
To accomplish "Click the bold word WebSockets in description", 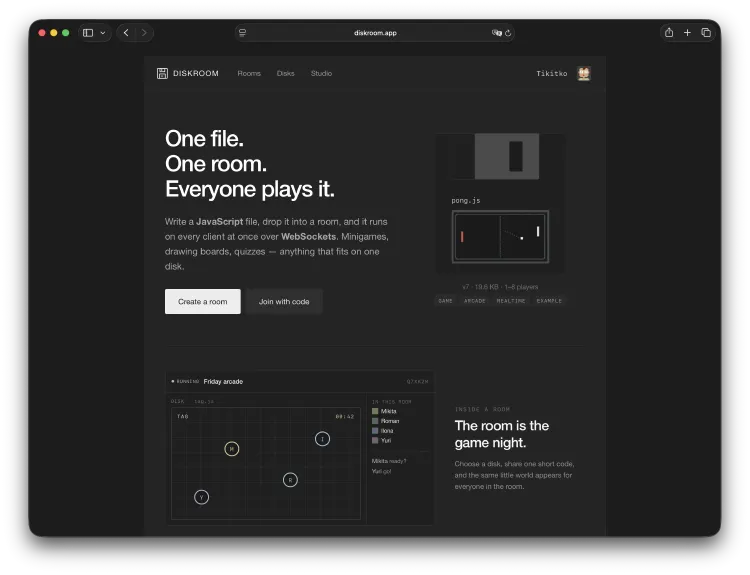I will click(309, 236).
